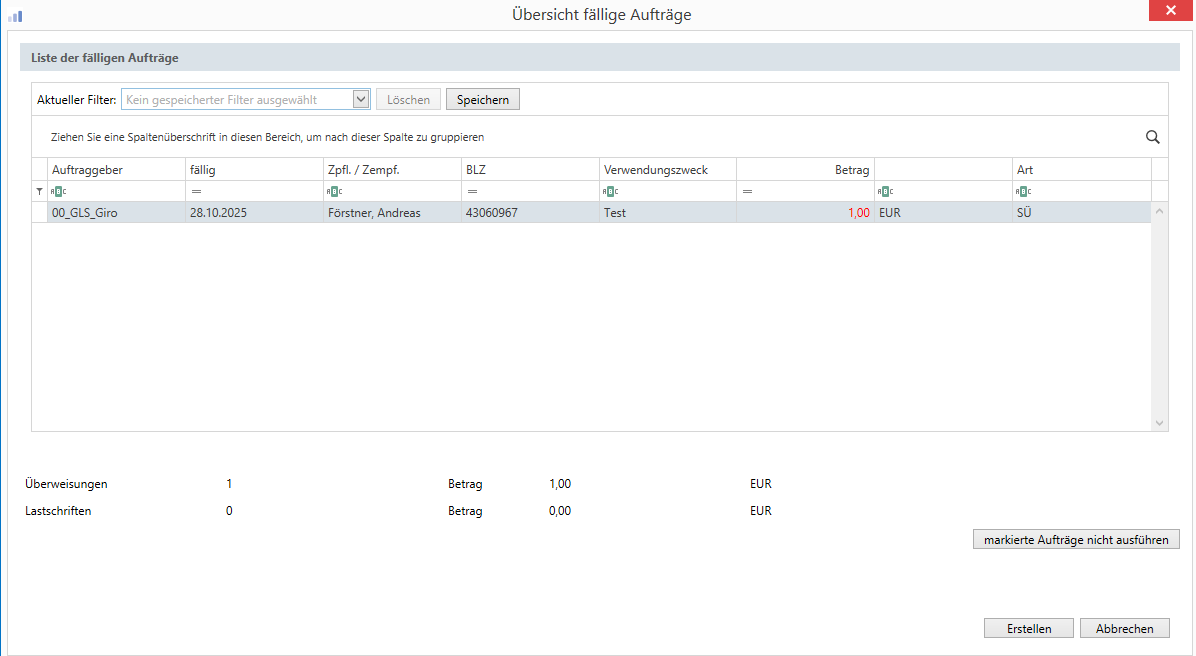Click the list scrollbar down arrow
Image resolution: width=1196 pixels, height=656 pixels.
[x=1159, y=423]
